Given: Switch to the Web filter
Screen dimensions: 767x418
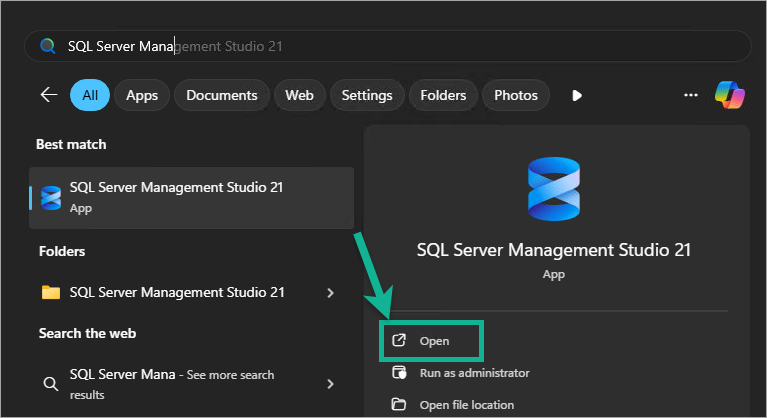Looking at the screenshot, I should [x=299, y=95].
